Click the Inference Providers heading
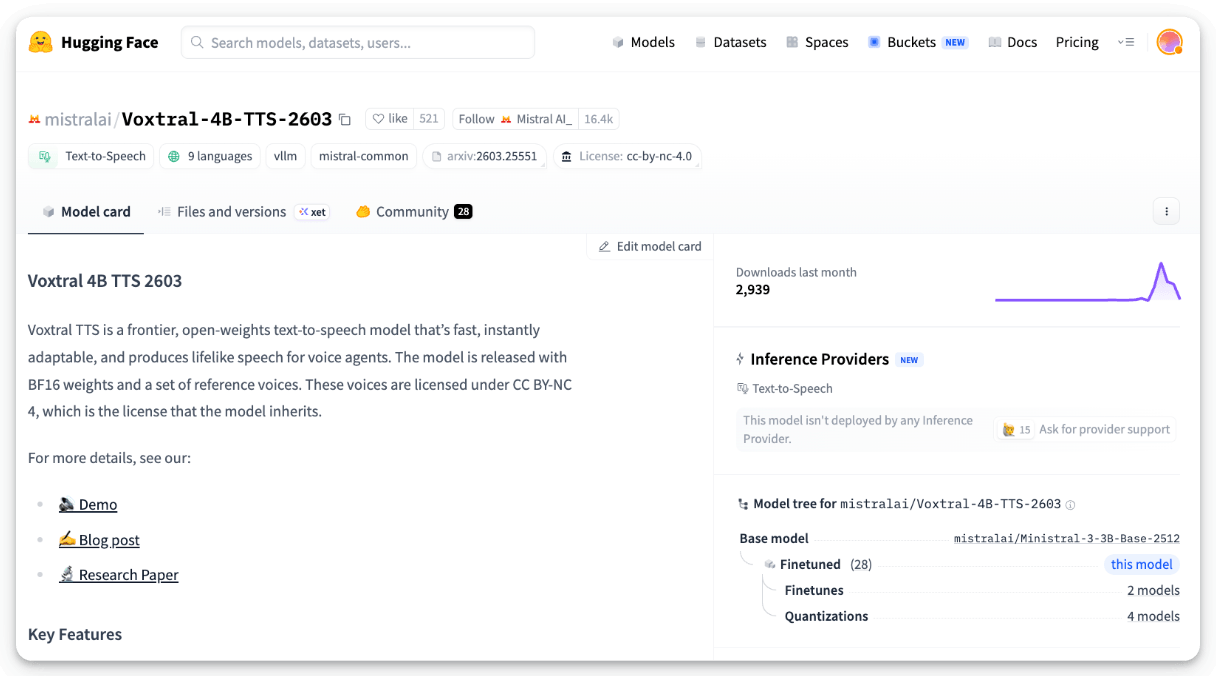This screenshot has height=676, width=1216. click(x=819, y=359)
